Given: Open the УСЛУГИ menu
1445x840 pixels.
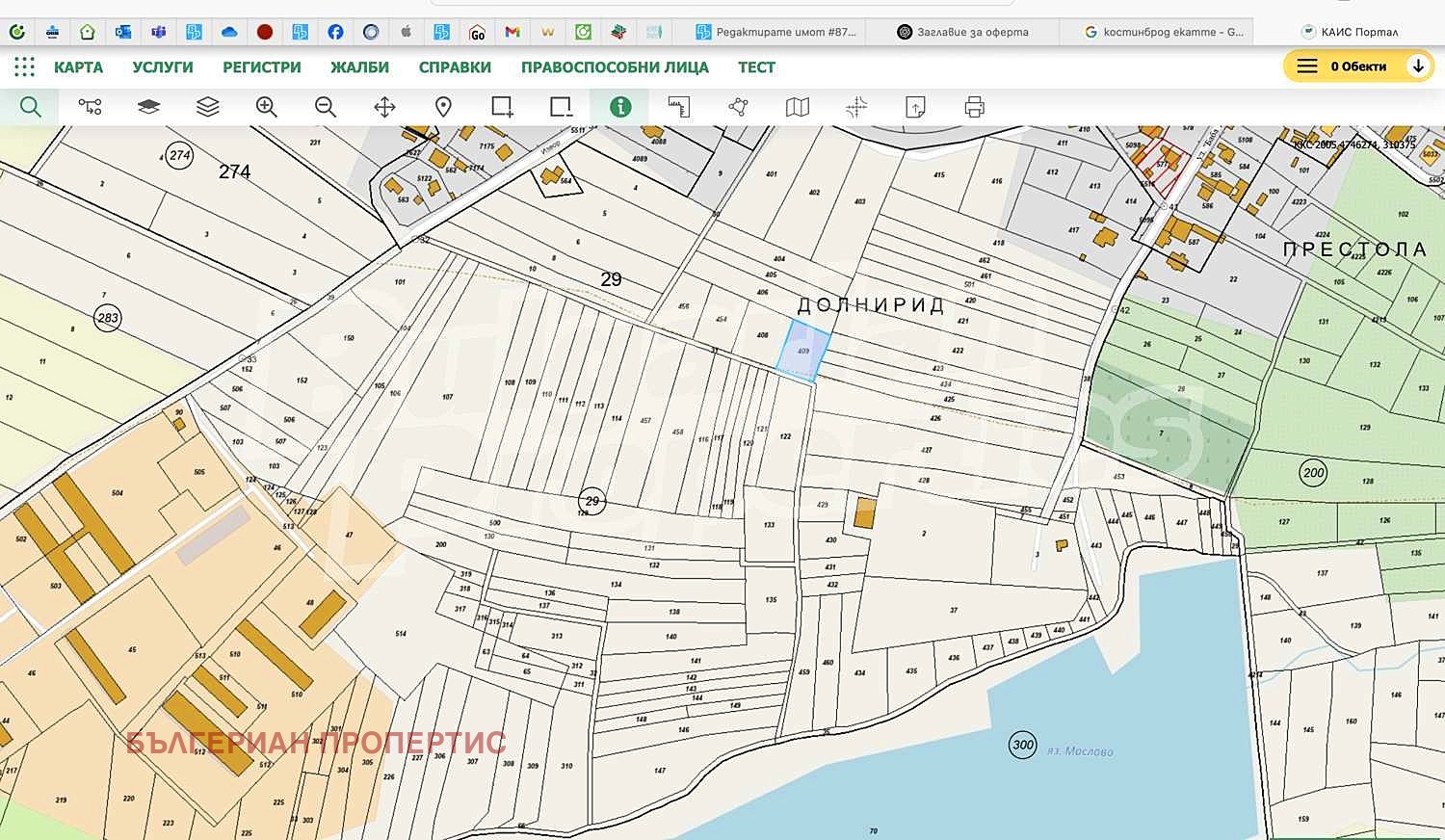Looking at the screenshot, I should pos(163,67).
